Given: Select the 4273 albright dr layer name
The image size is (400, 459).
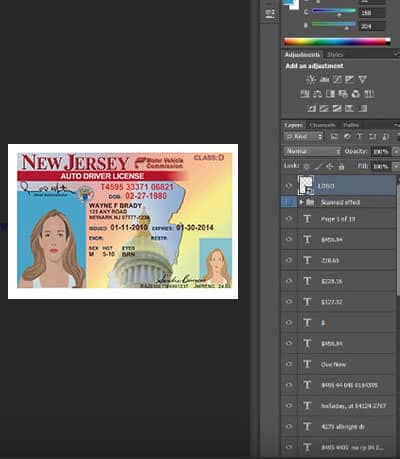Looking at the screenshot, I should pos(342,427).
